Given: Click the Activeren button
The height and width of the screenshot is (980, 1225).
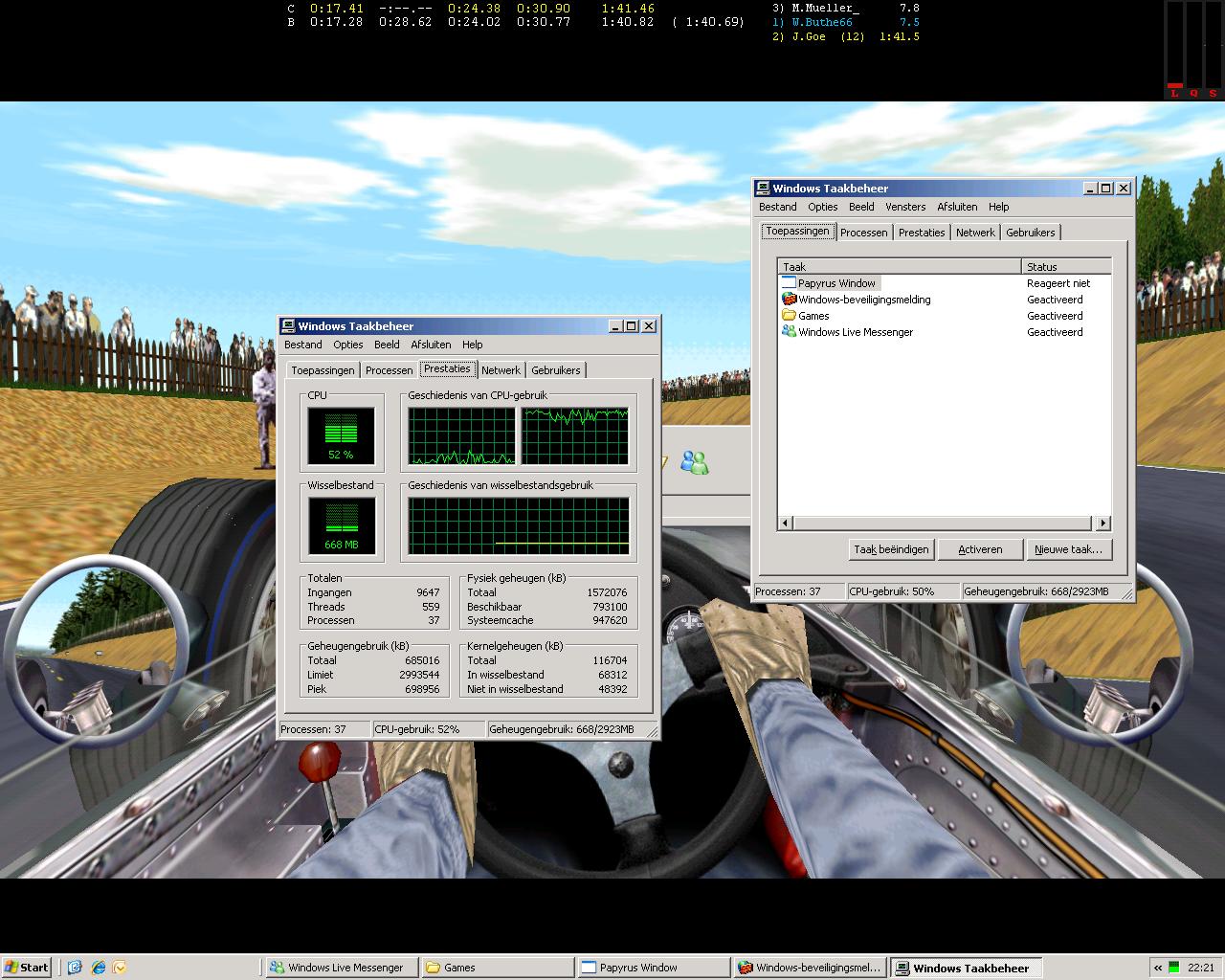Looking at the screenshot, I should pyautogui.click(x=980, y=549).
